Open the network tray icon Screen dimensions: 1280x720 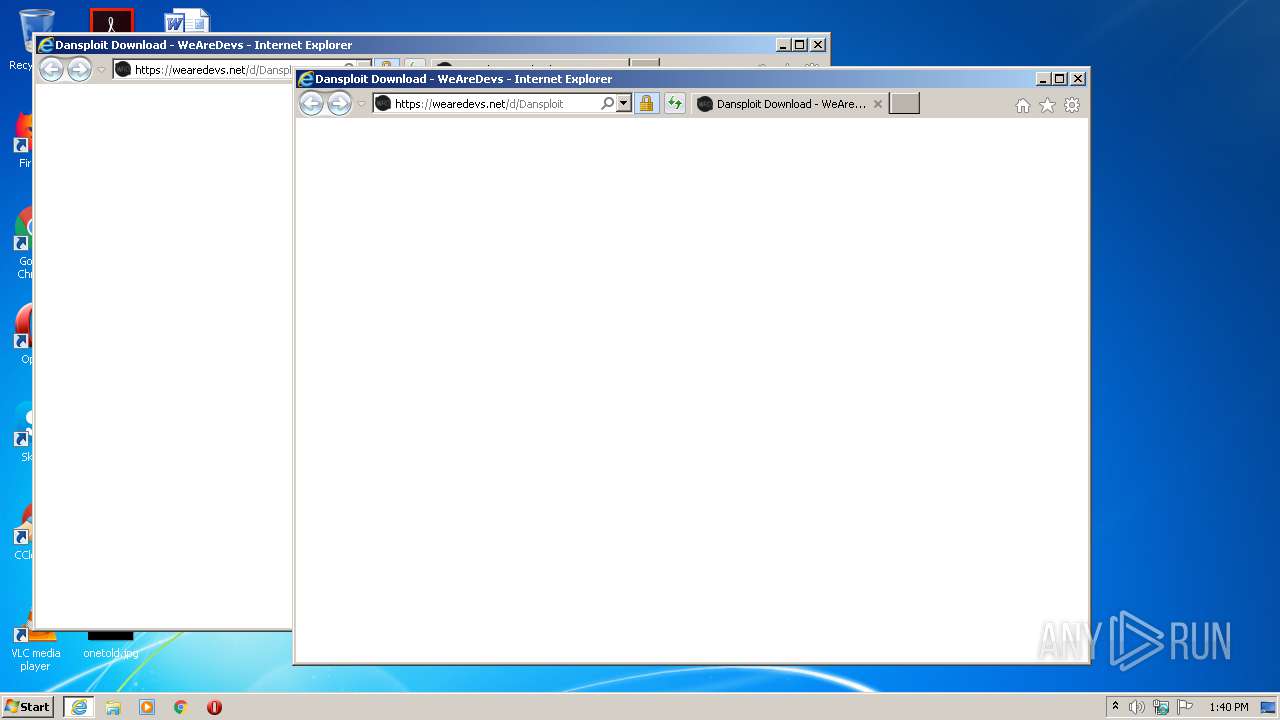click(1161, 707)
